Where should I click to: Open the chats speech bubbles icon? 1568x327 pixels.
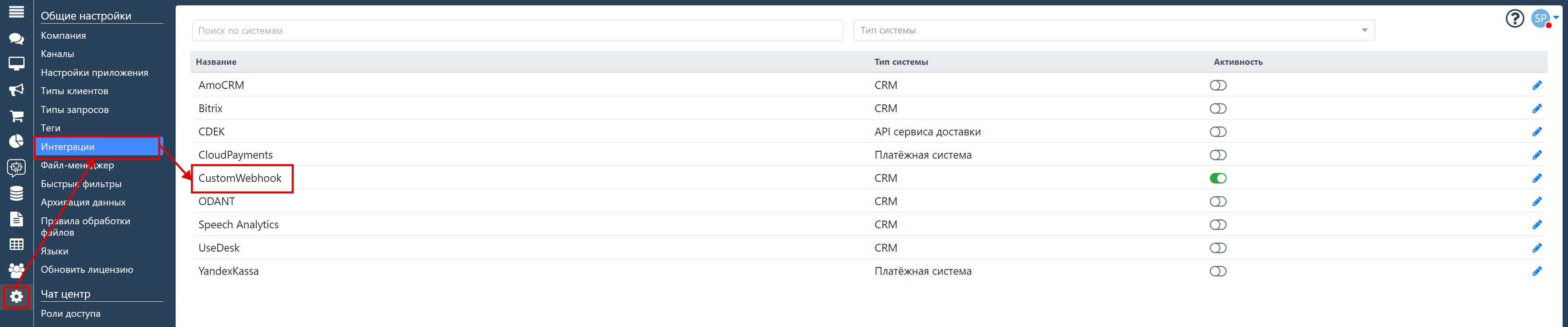click(x=16, y=39)
